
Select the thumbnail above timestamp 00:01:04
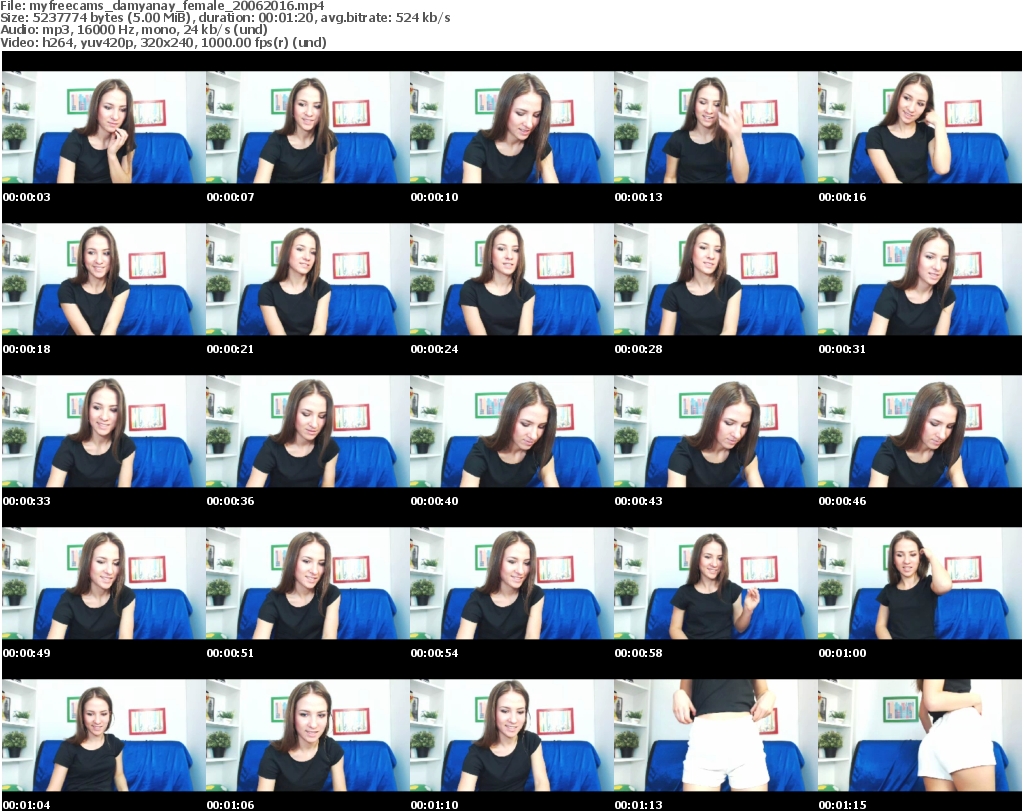coord(104,736)
